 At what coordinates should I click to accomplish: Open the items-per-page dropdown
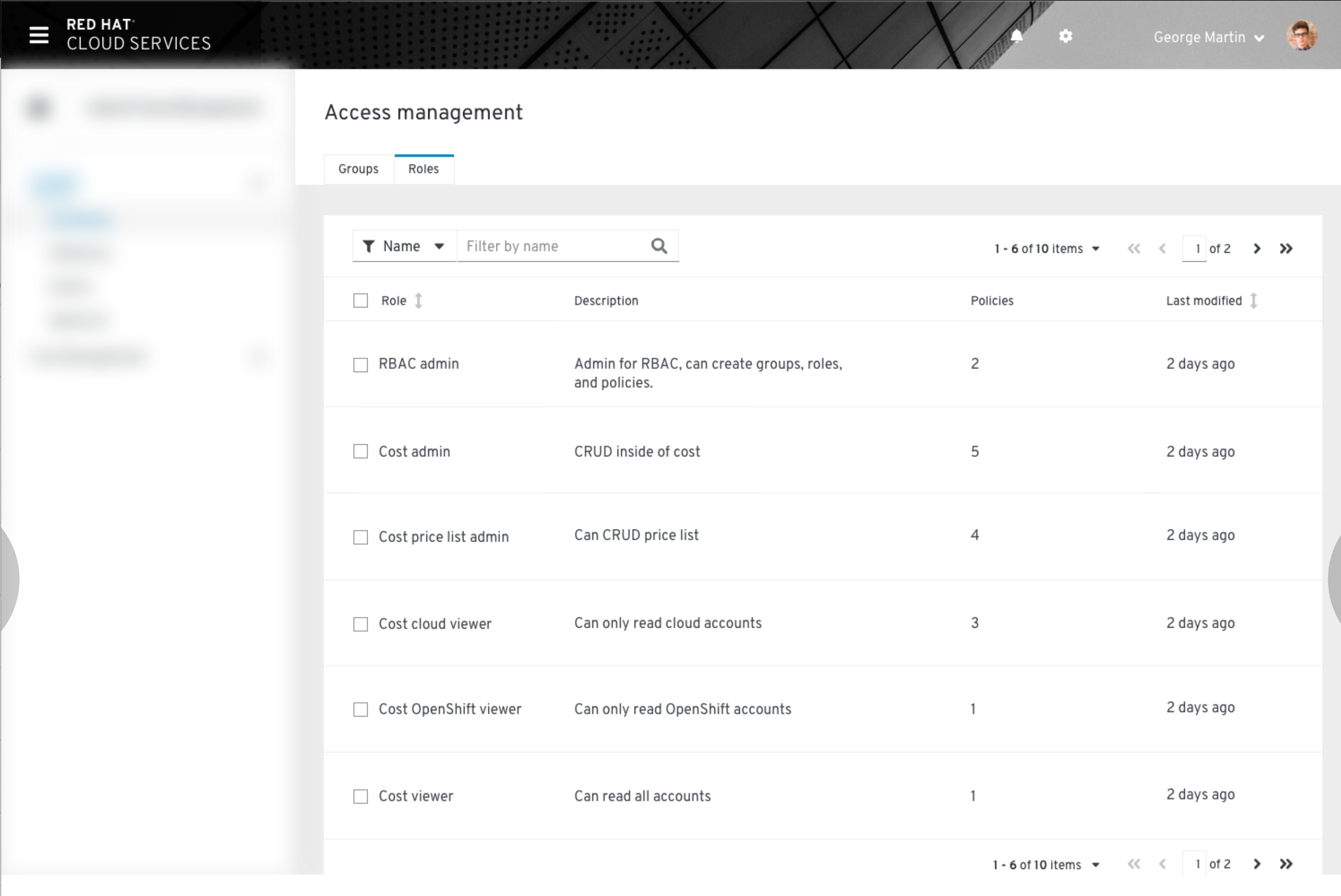tap(1096, 248)
